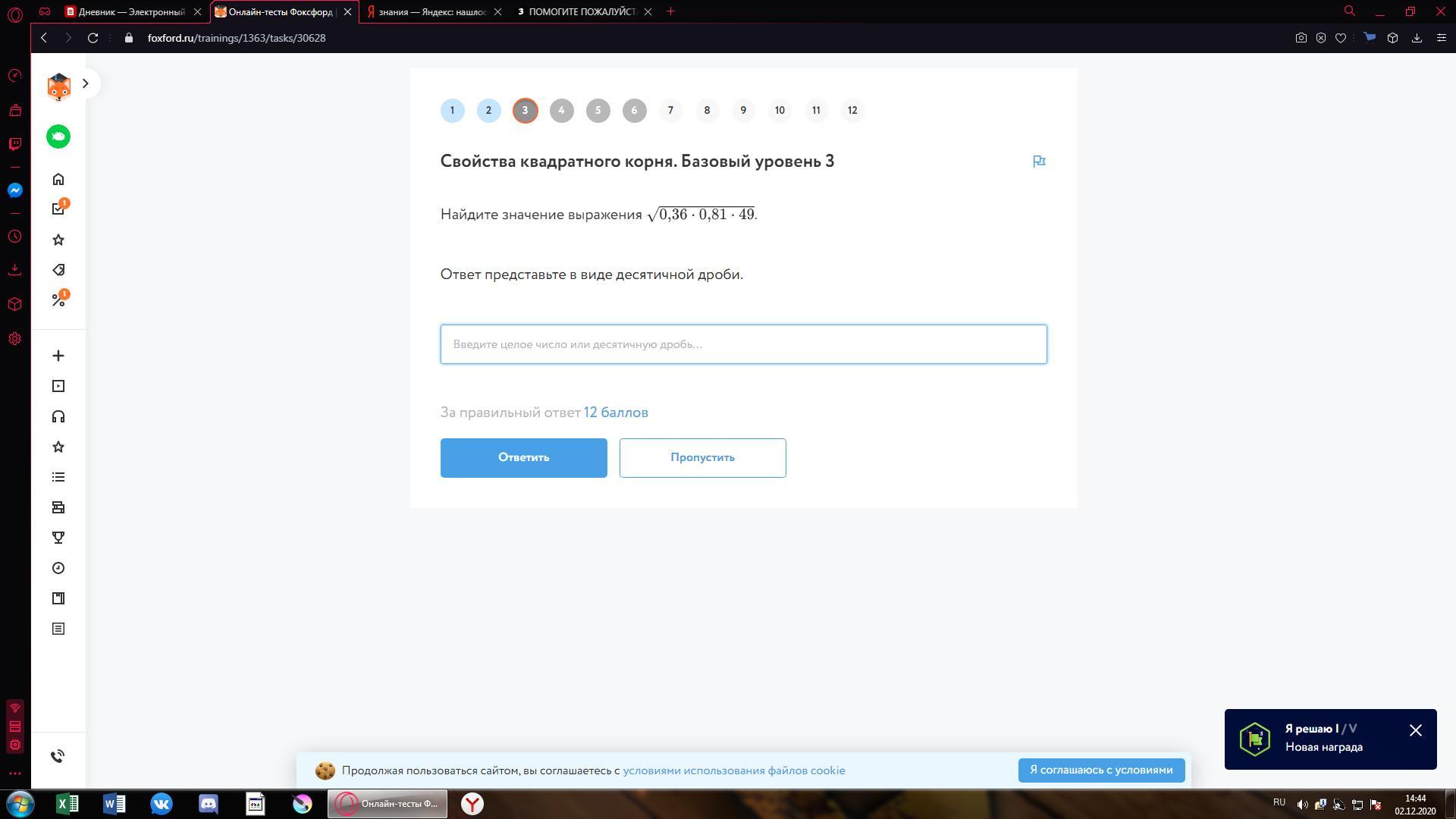Open the percent discount icon in sidebar
1456x819 pixels.
coord(58,300)
